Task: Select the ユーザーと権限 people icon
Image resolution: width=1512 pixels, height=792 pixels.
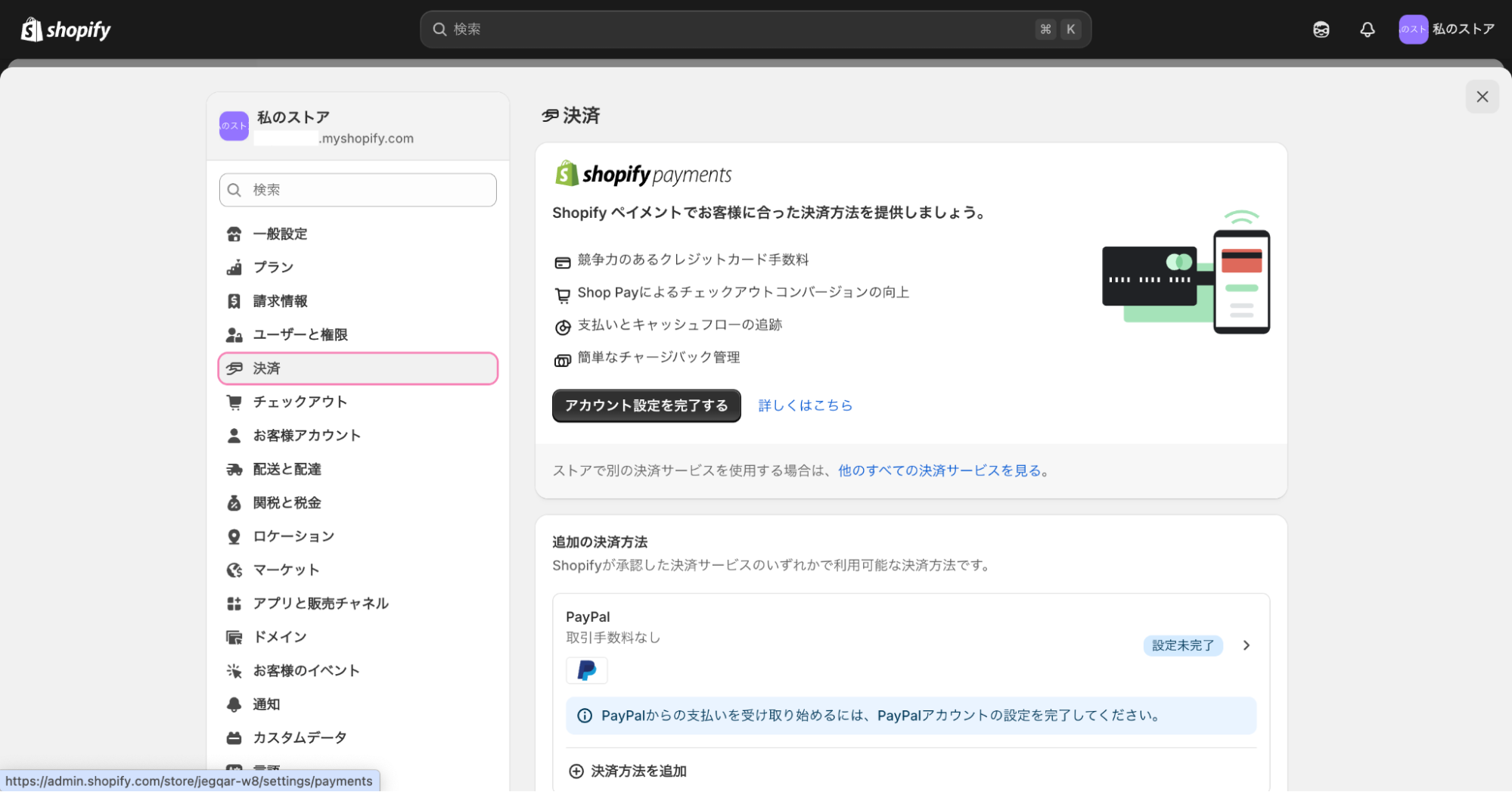Action: tap(234, 334)
